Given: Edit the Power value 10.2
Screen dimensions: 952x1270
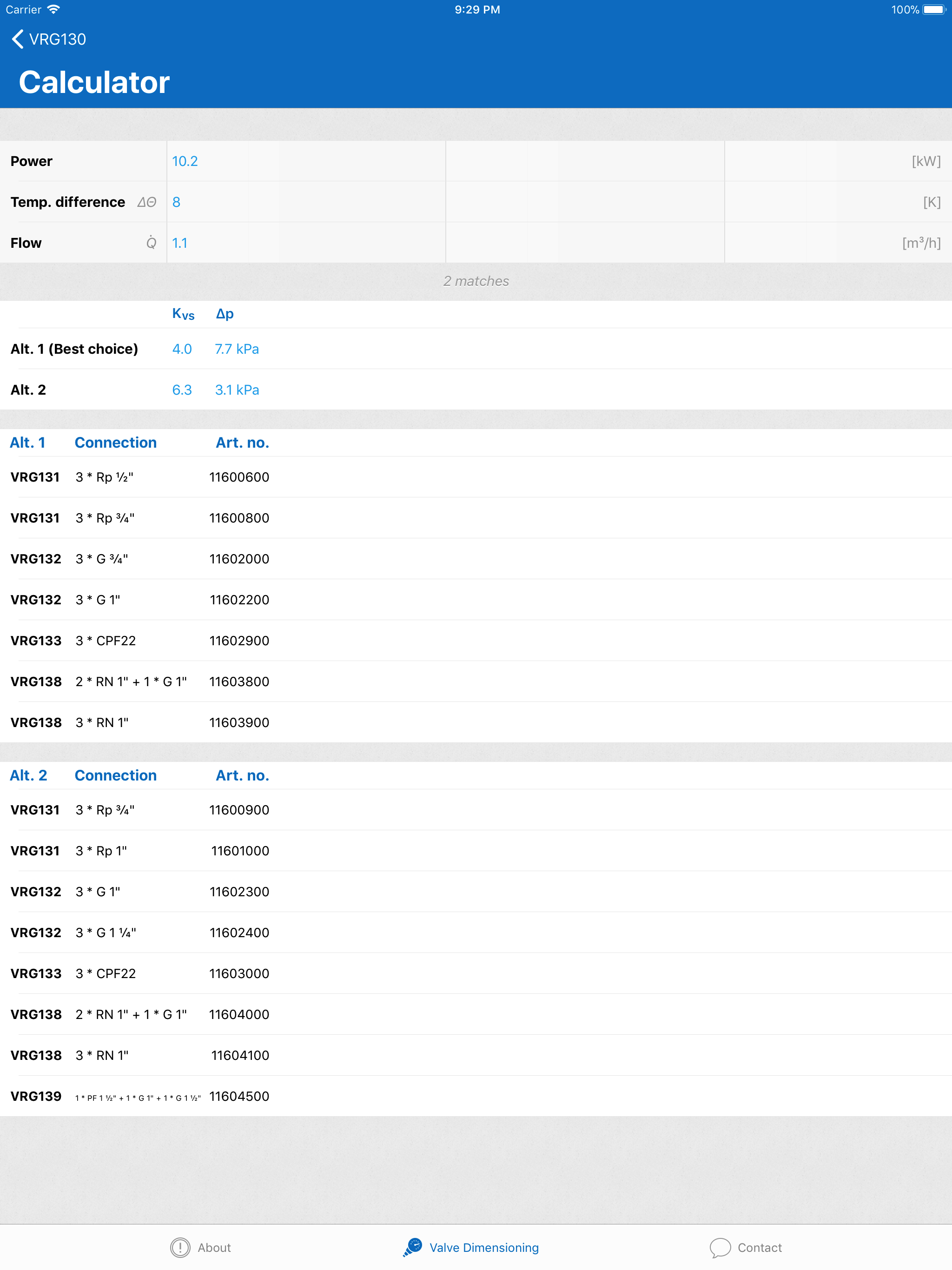Looking at the screenshot, I should [185, 161].
